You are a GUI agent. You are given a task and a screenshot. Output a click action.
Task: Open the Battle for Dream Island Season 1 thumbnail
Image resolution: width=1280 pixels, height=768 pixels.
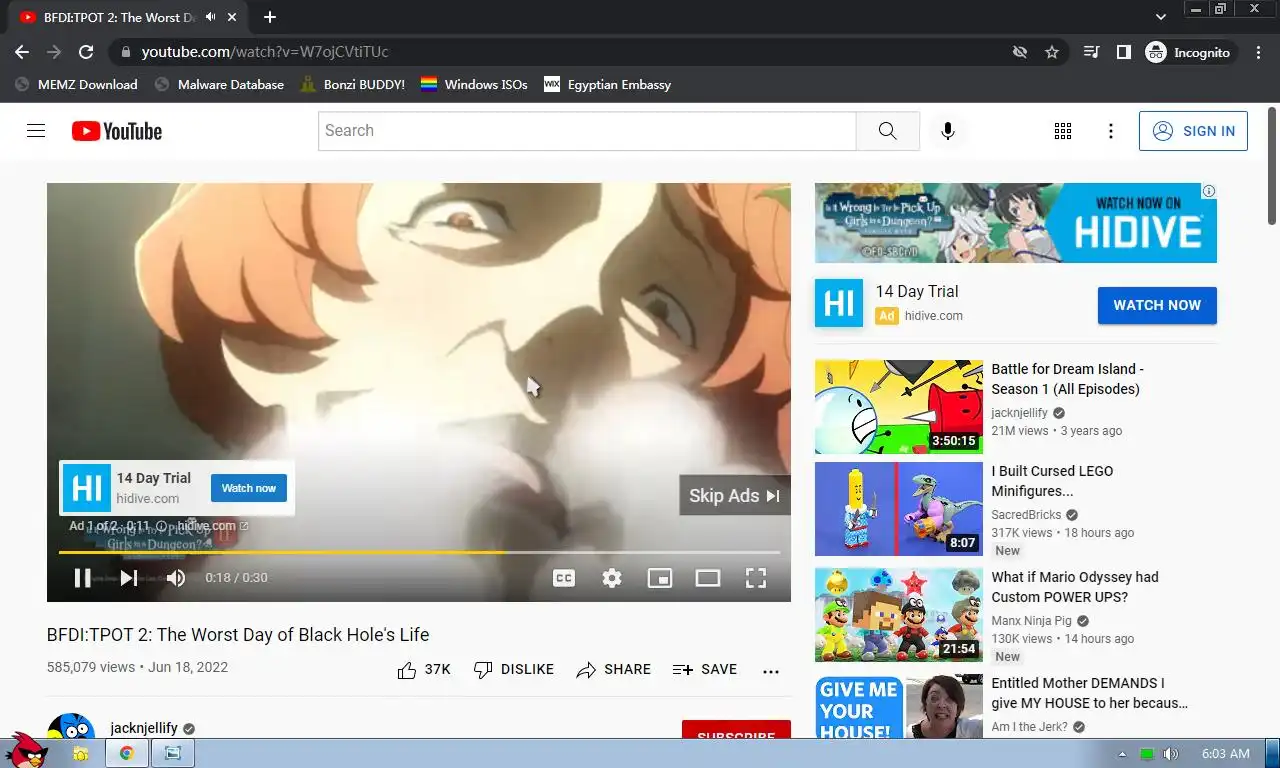pyautogui.click(x=899, y=407)
